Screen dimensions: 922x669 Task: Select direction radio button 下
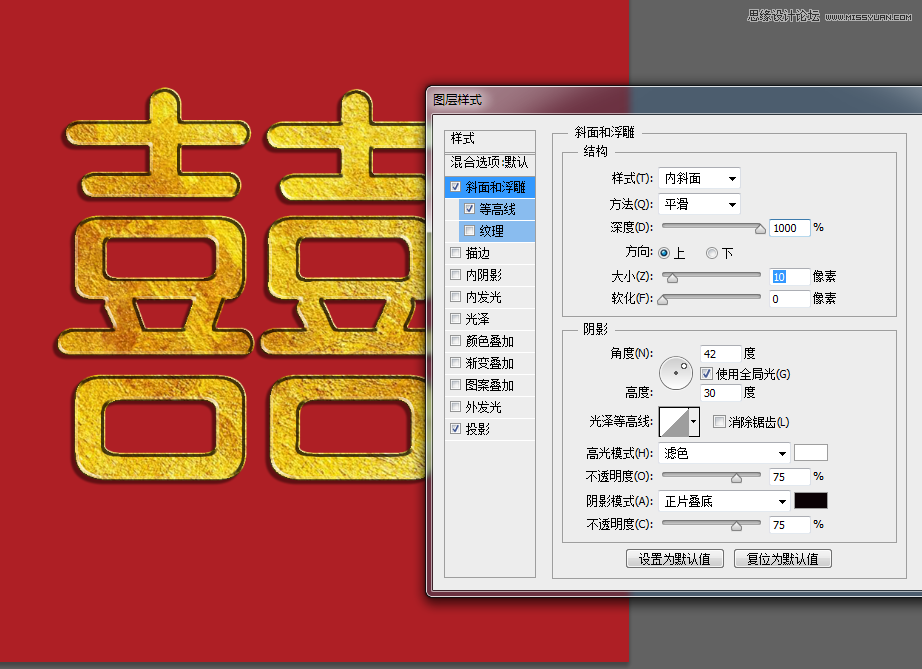(x=712, y=253)
